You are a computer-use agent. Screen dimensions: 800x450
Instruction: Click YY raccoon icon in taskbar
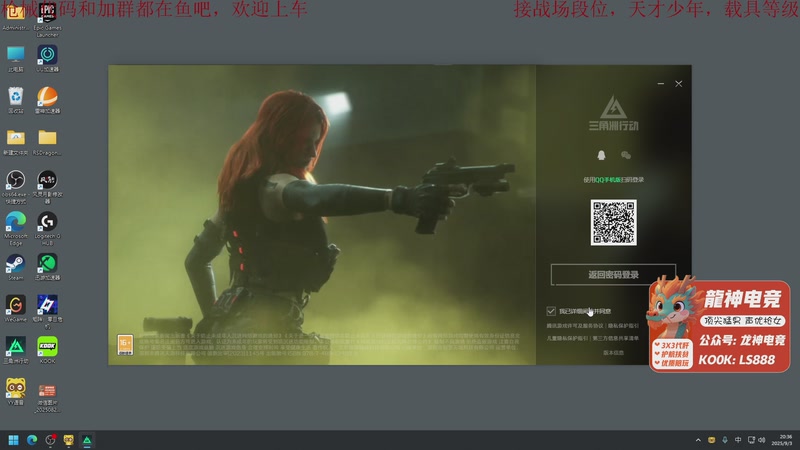(68, 440)
